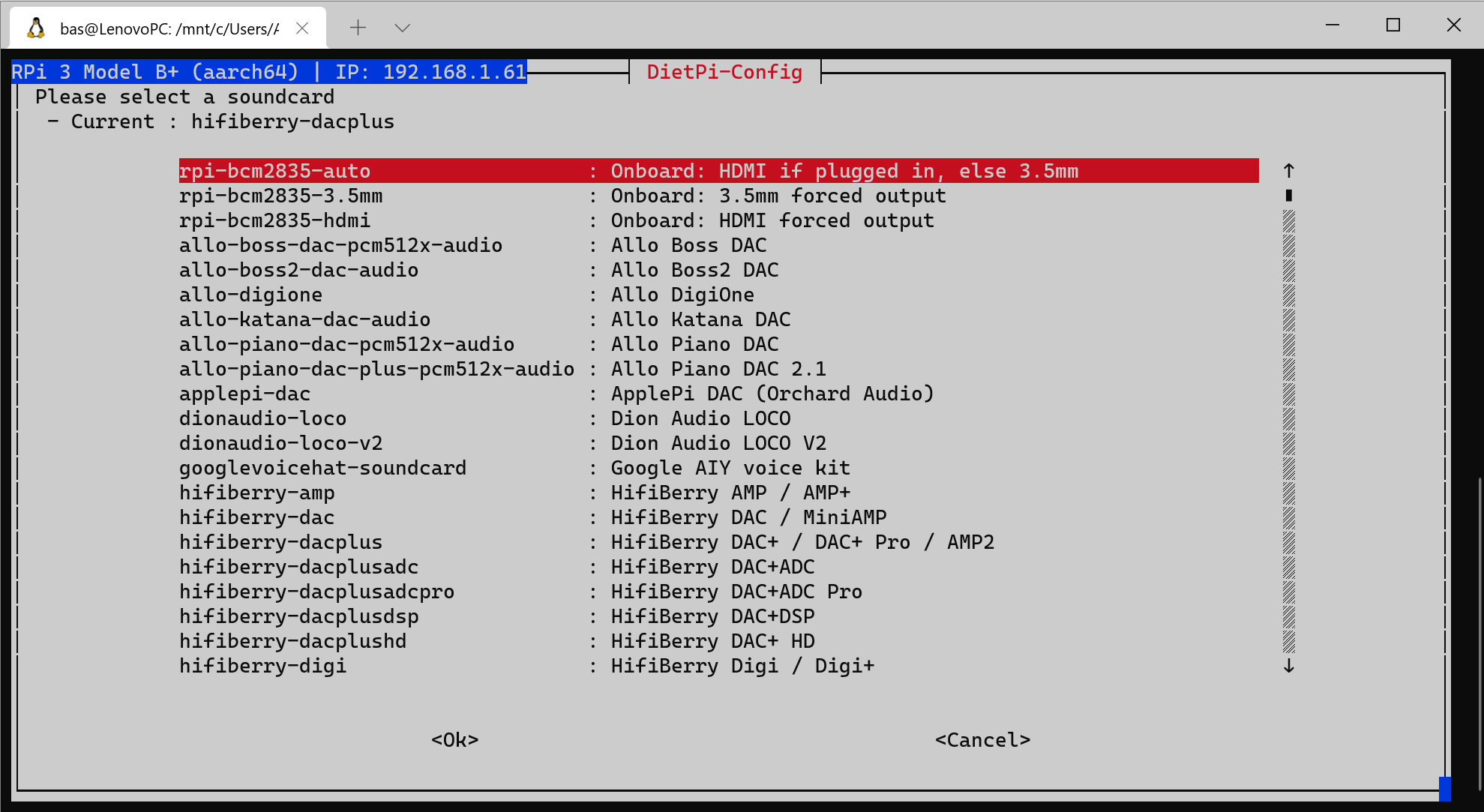Maximize the terminal window
1484x812 pixels.
(x=1393, y=25)
